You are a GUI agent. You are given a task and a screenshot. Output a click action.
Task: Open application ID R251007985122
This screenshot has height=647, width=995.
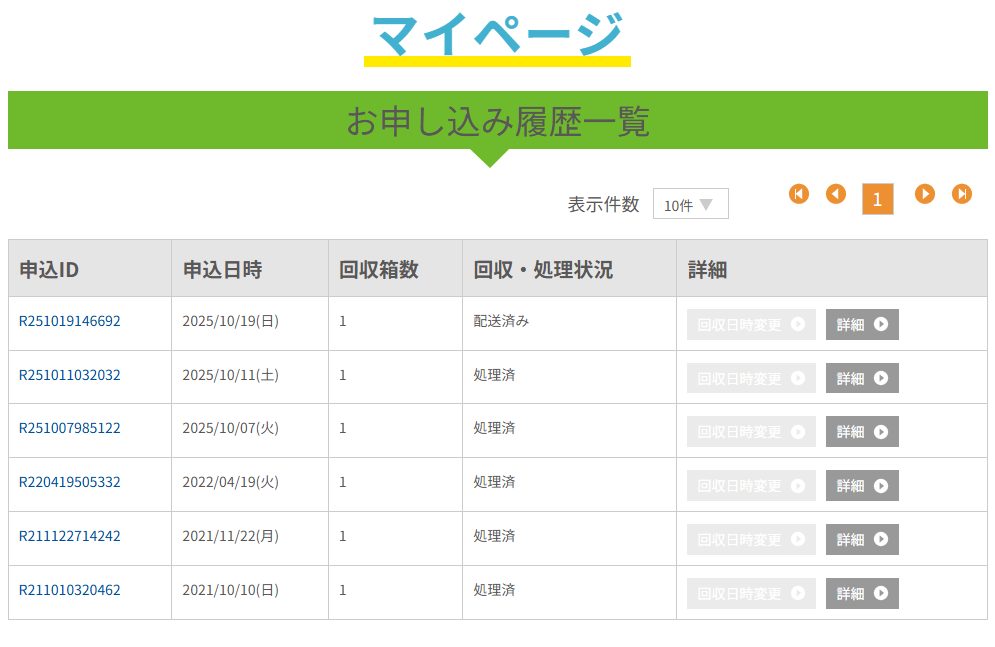point(70,429)
